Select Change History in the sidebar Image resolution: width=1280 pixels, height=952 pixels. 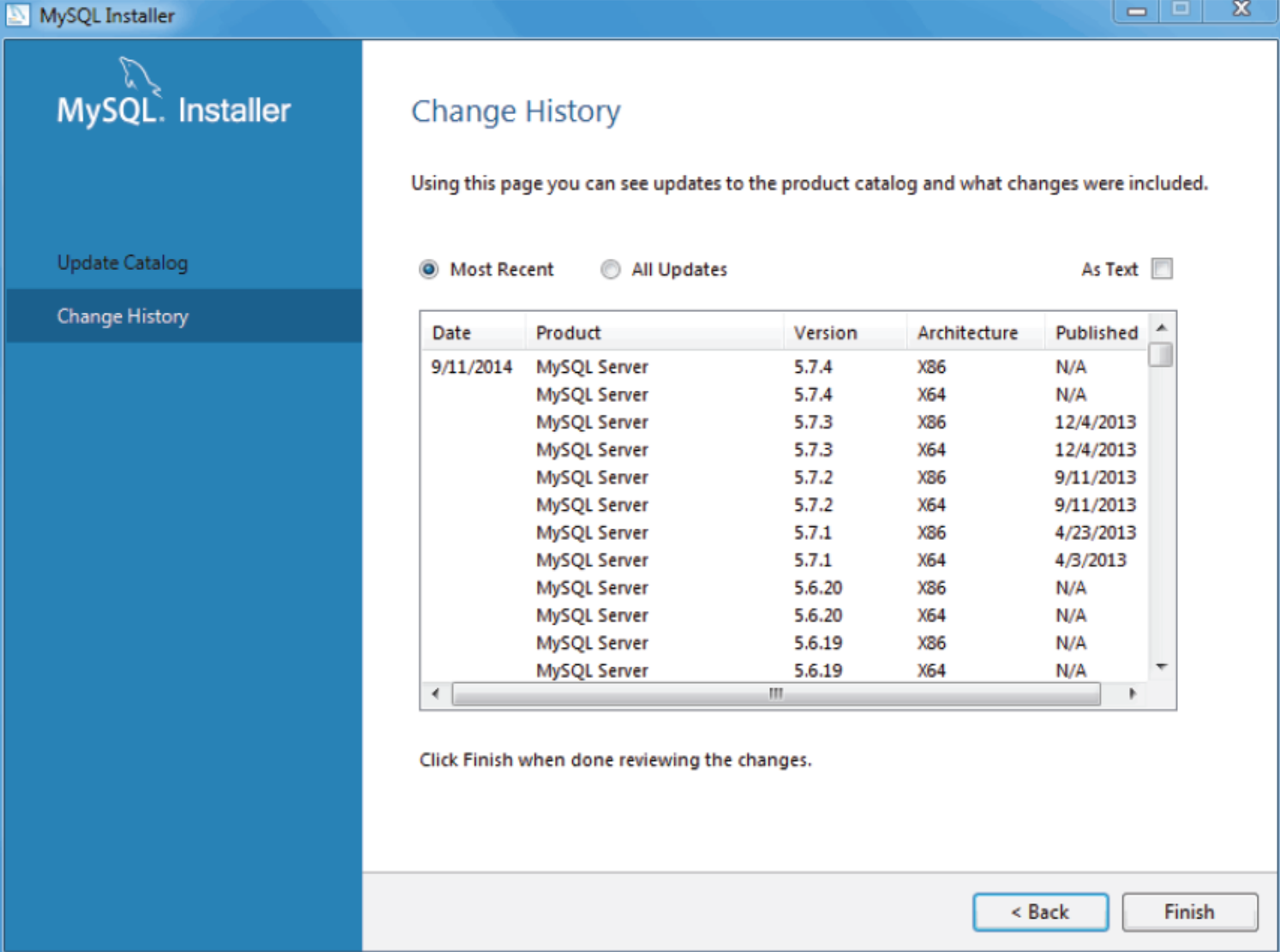click(123, 316)
